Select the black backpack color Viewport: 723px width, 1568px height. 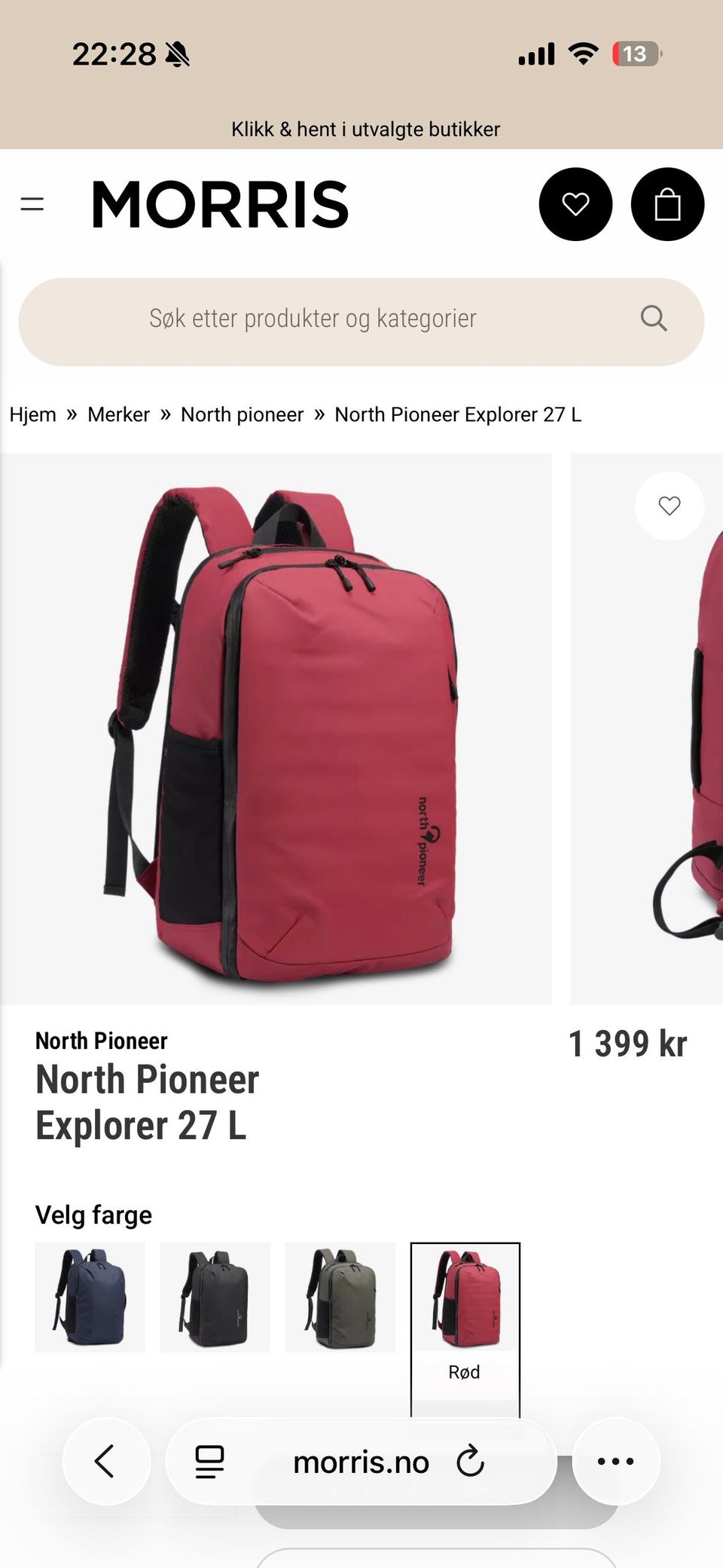pos(215,1297)
